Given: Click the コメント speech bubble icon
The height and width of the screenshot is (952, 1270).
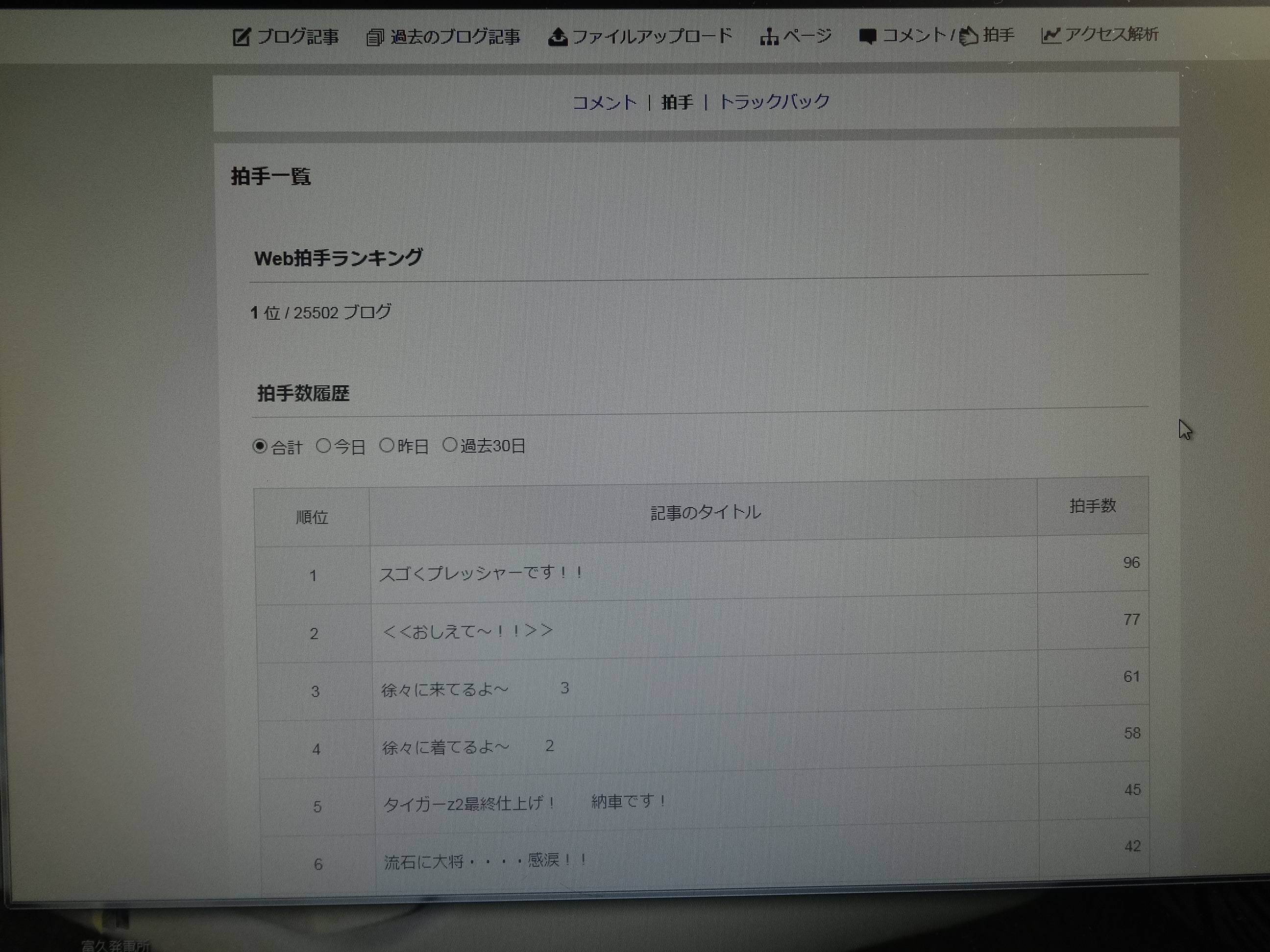Looking at the screenshot, I should pos(868,37).
